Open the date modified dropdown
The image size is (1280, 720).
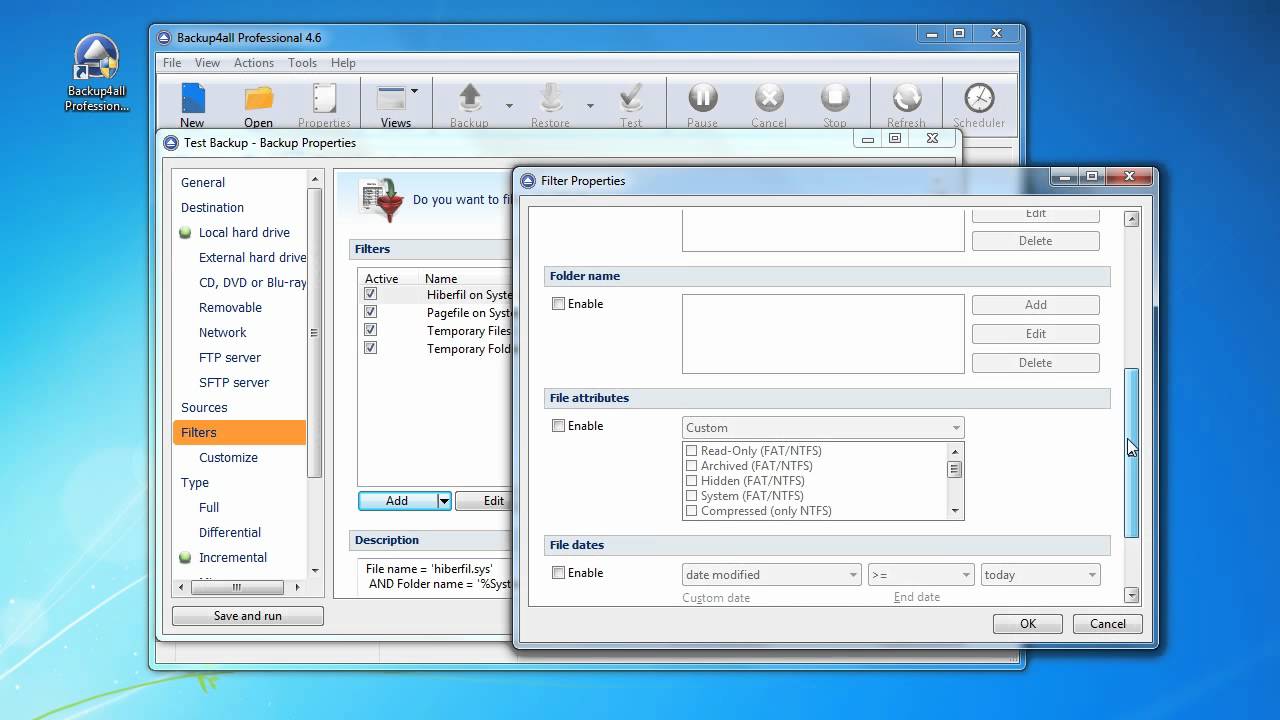click(x=771, y=575)
